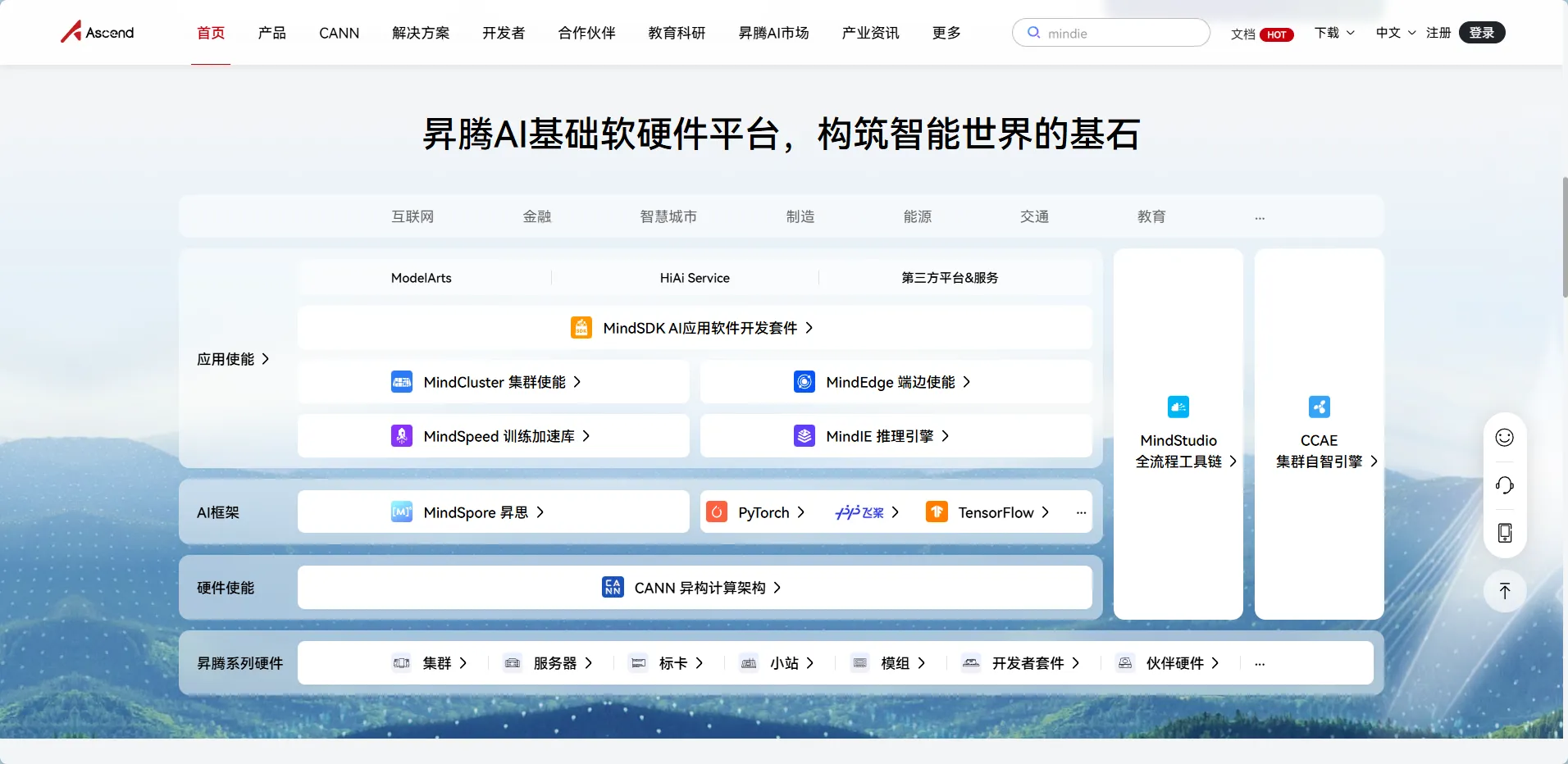The image size is (1568, 764).
Task: Click the CCAE 集群自智引擎 icon
Action: 1319,407
